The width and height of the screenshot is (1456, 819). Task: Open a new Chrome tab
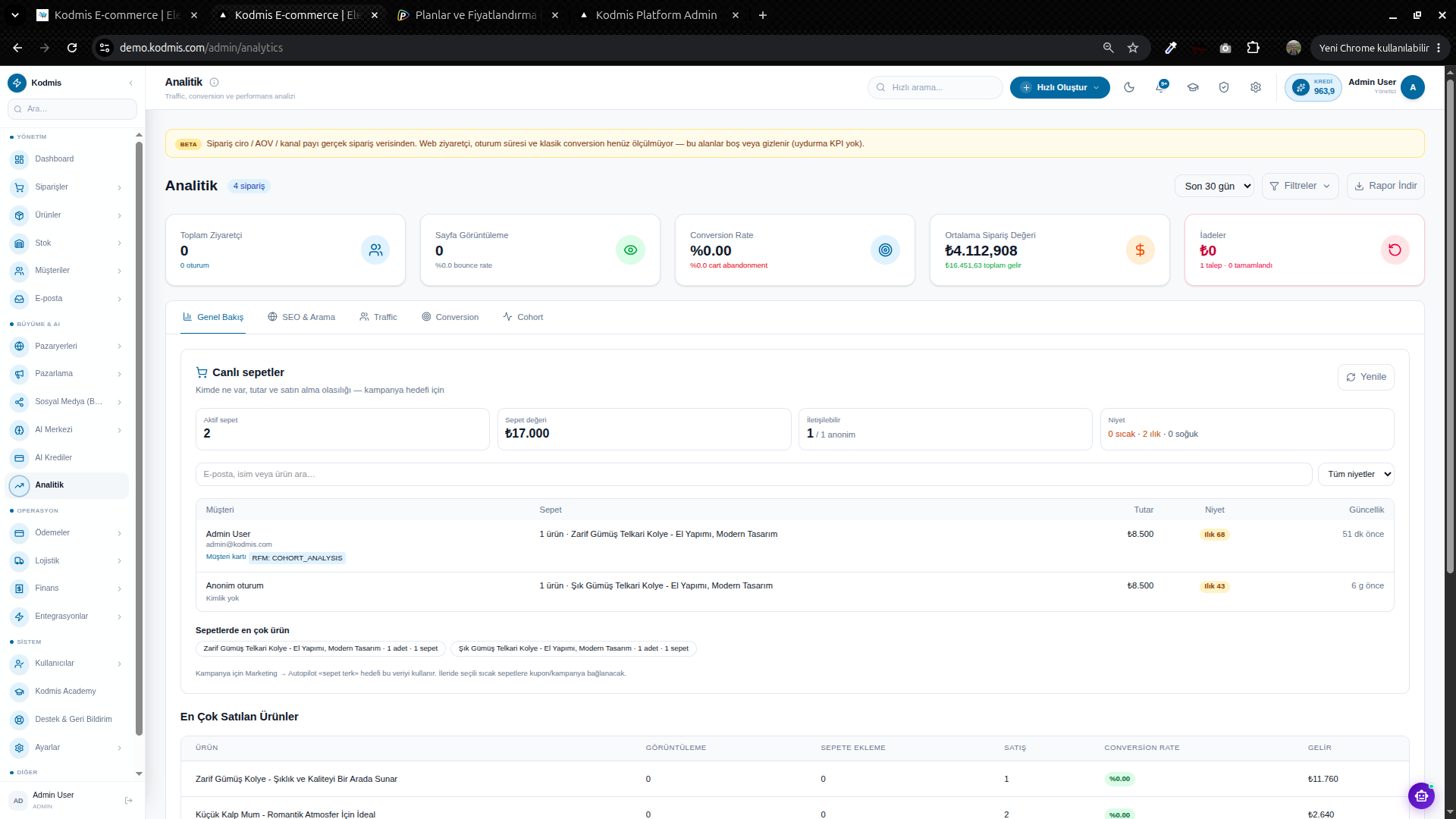[763, 15]
